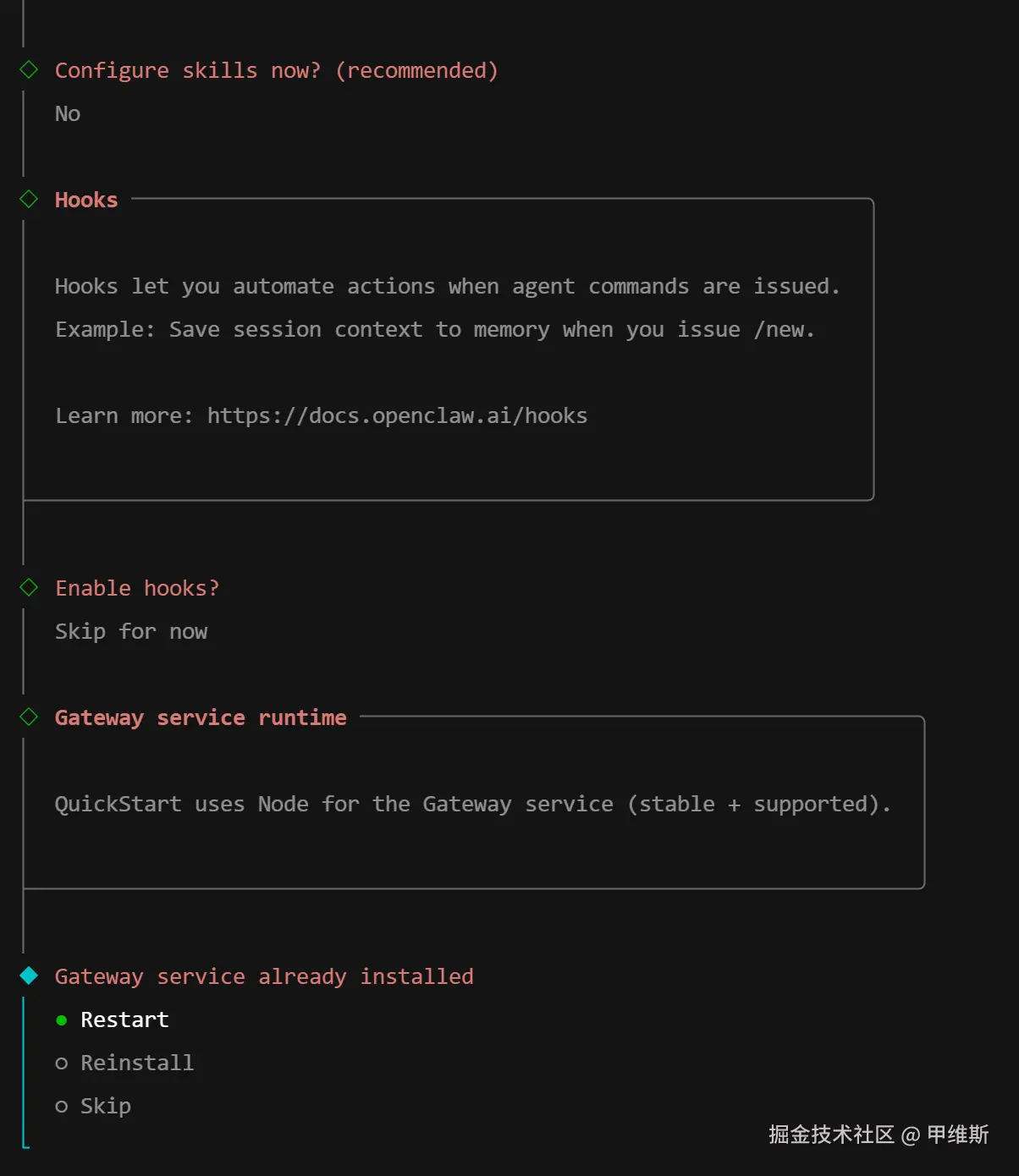Click the 'Skip for now' answer text
The height and width of the screenshot is (1176, 1019).
click(x=131, y=631)
